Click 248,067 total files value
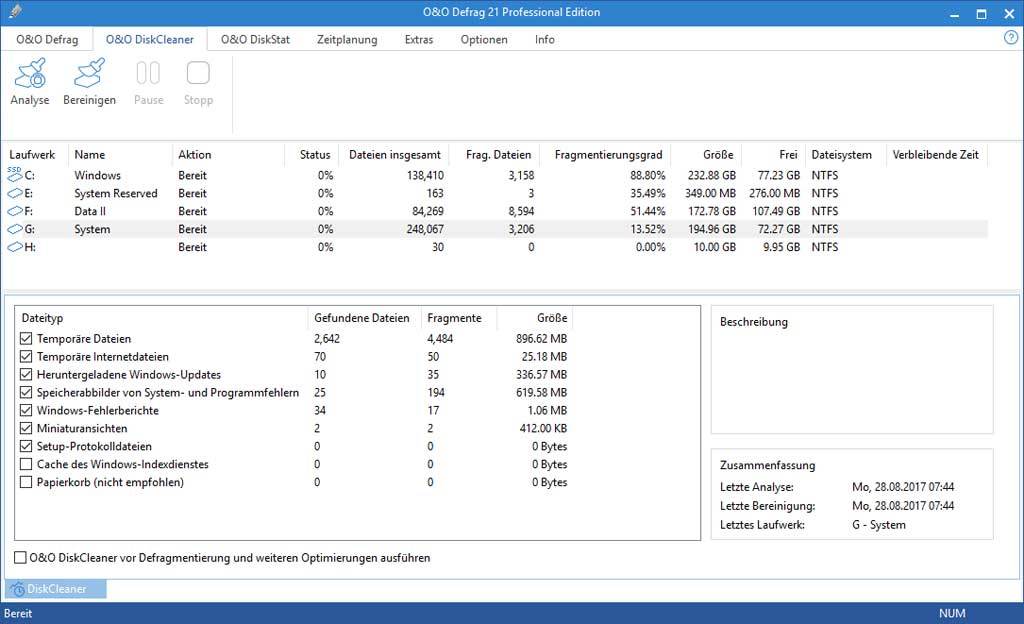The width and height of the screenshot is (1024, 624). [425, 229]
